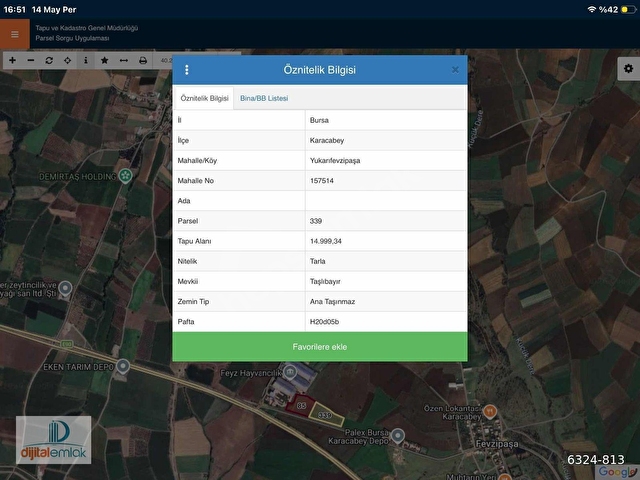Click the EKEN TARIM DEPO map pin
640x480 pixels.
(123, 367)
